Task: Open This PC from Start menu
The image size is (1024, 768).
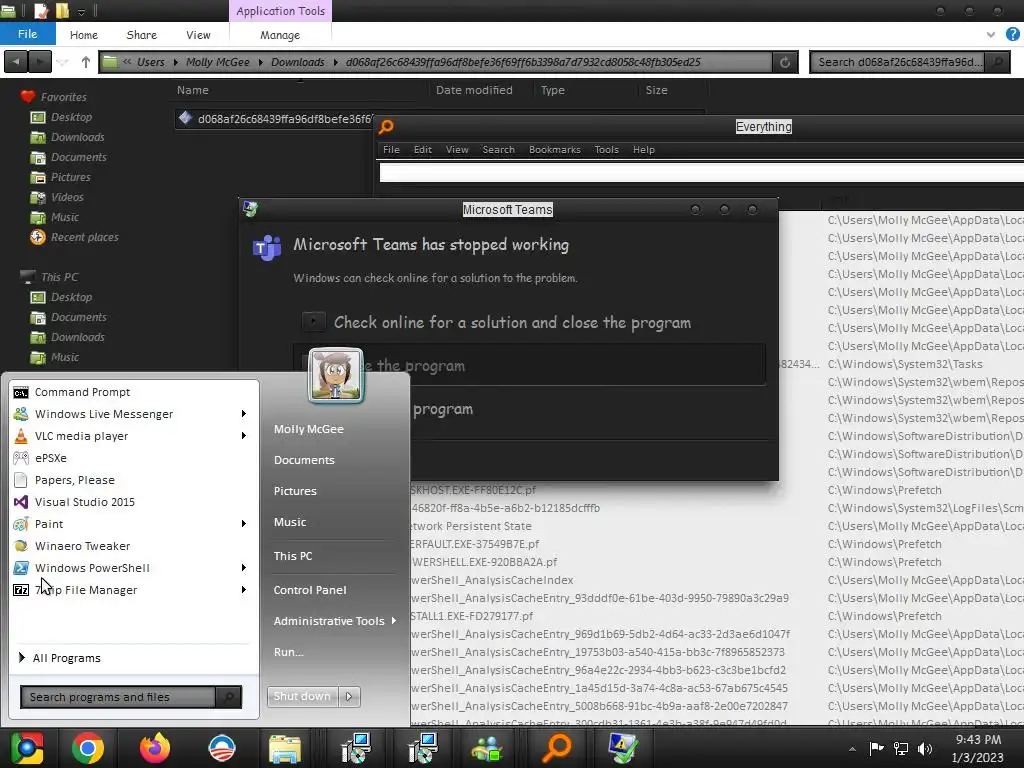Action: pyautogui.click(x=293, y=556)
